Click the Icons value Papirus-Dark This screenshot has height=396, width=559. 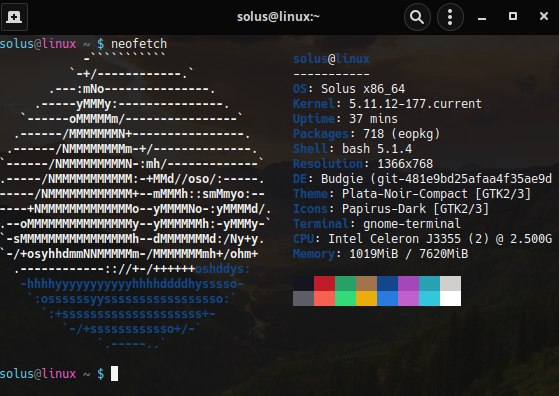point(384,209)
